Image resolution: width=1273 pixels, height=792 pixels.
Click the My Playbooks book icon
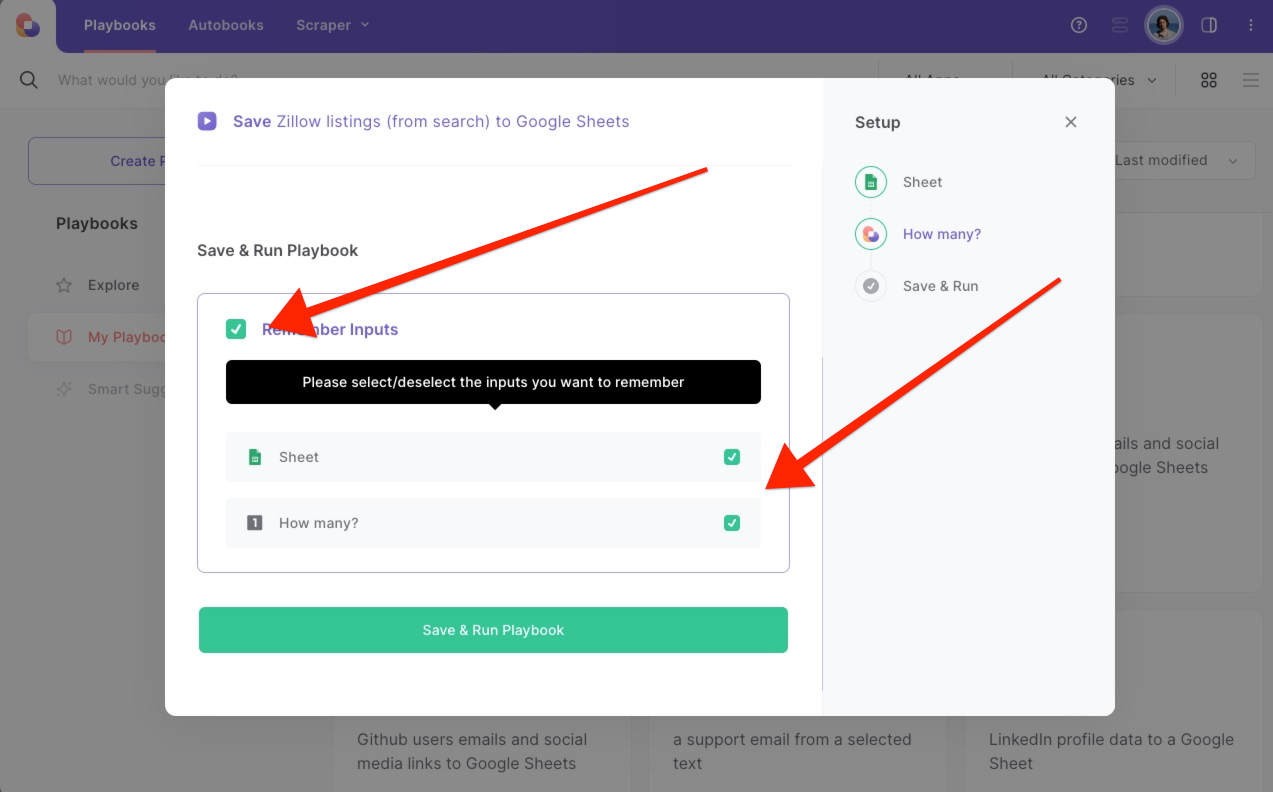64,337
